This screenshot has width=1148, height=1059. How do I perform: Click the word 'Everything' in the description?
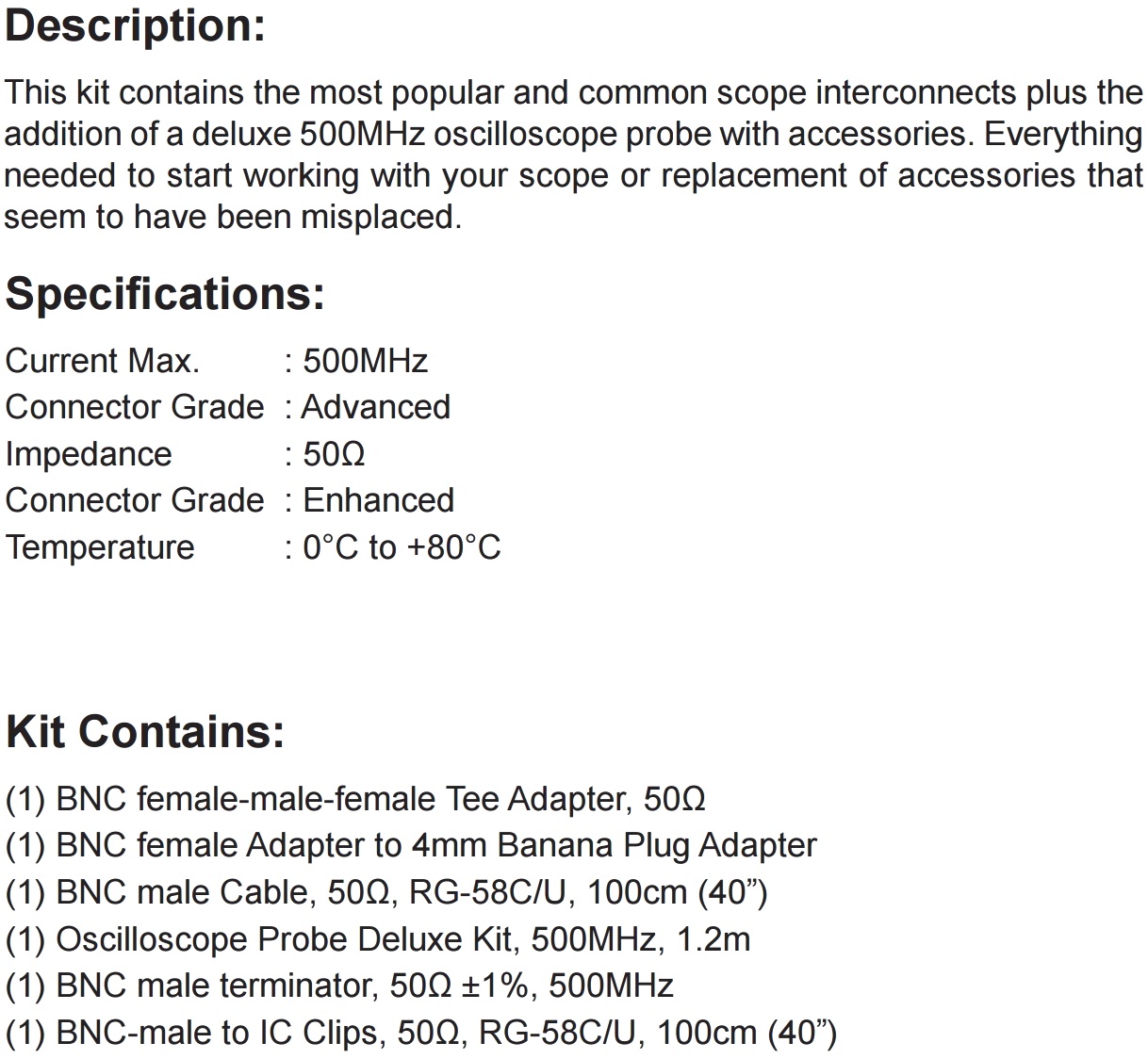pos(1063,135)
